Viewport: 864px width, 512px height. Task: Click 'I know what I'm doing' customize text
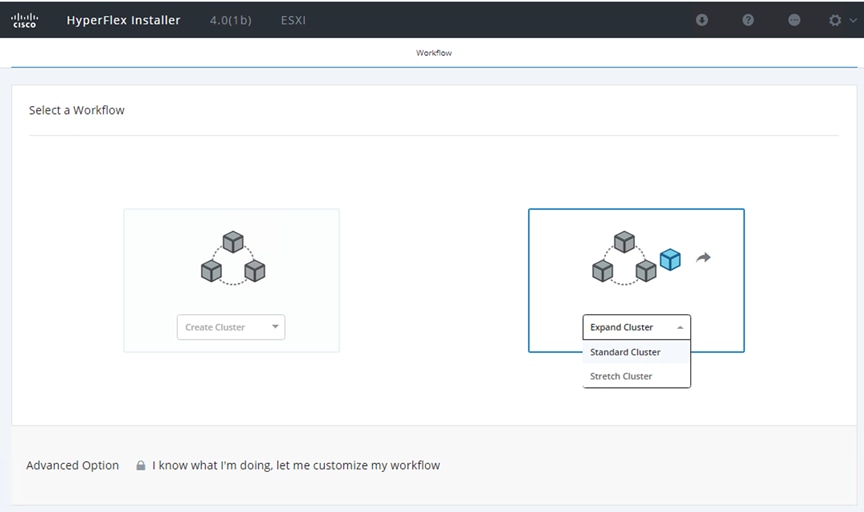296,465
